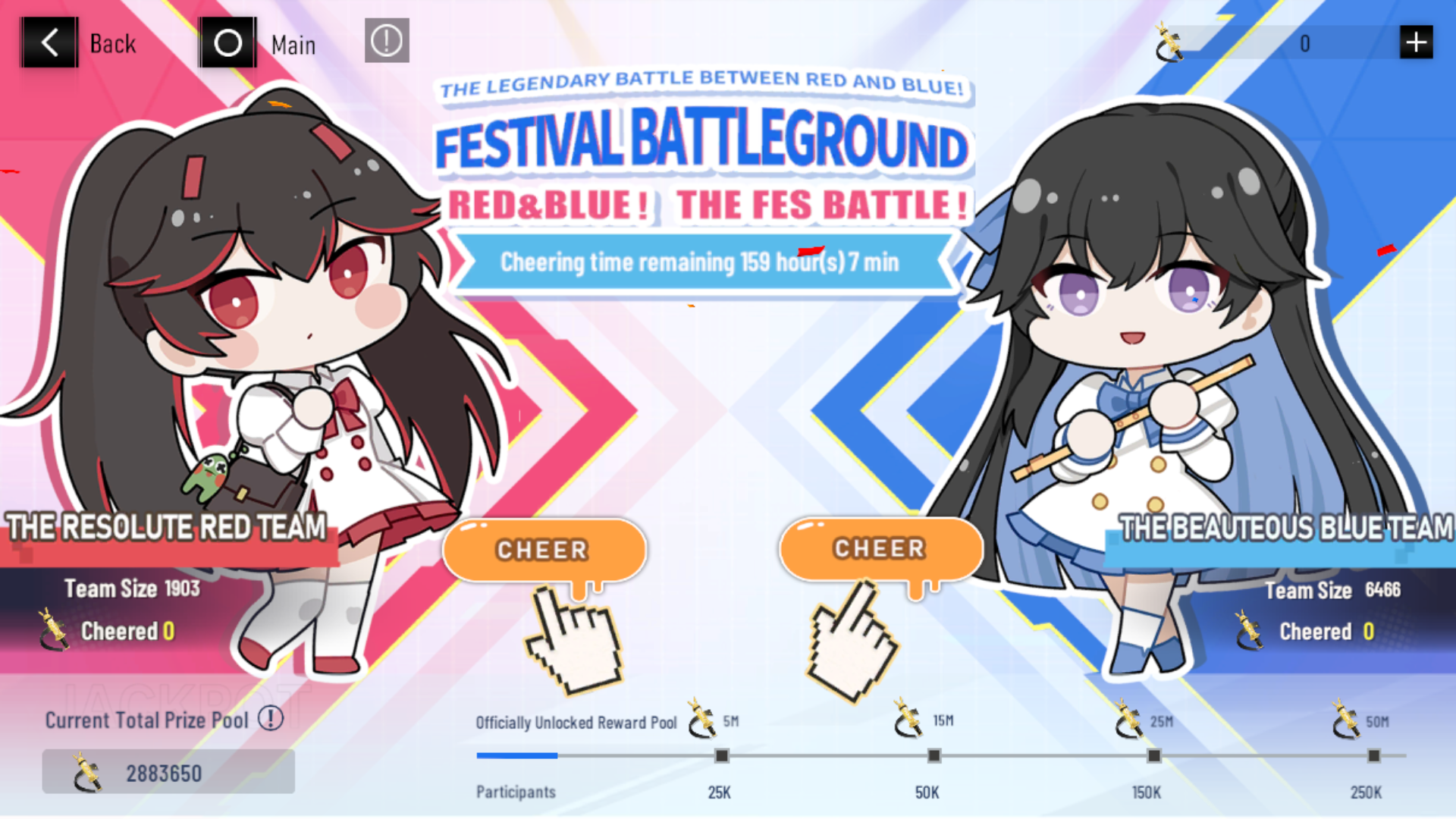Tap the 2883650 prize pool field
Viewport: 1456px width, 819px height.
168,772
